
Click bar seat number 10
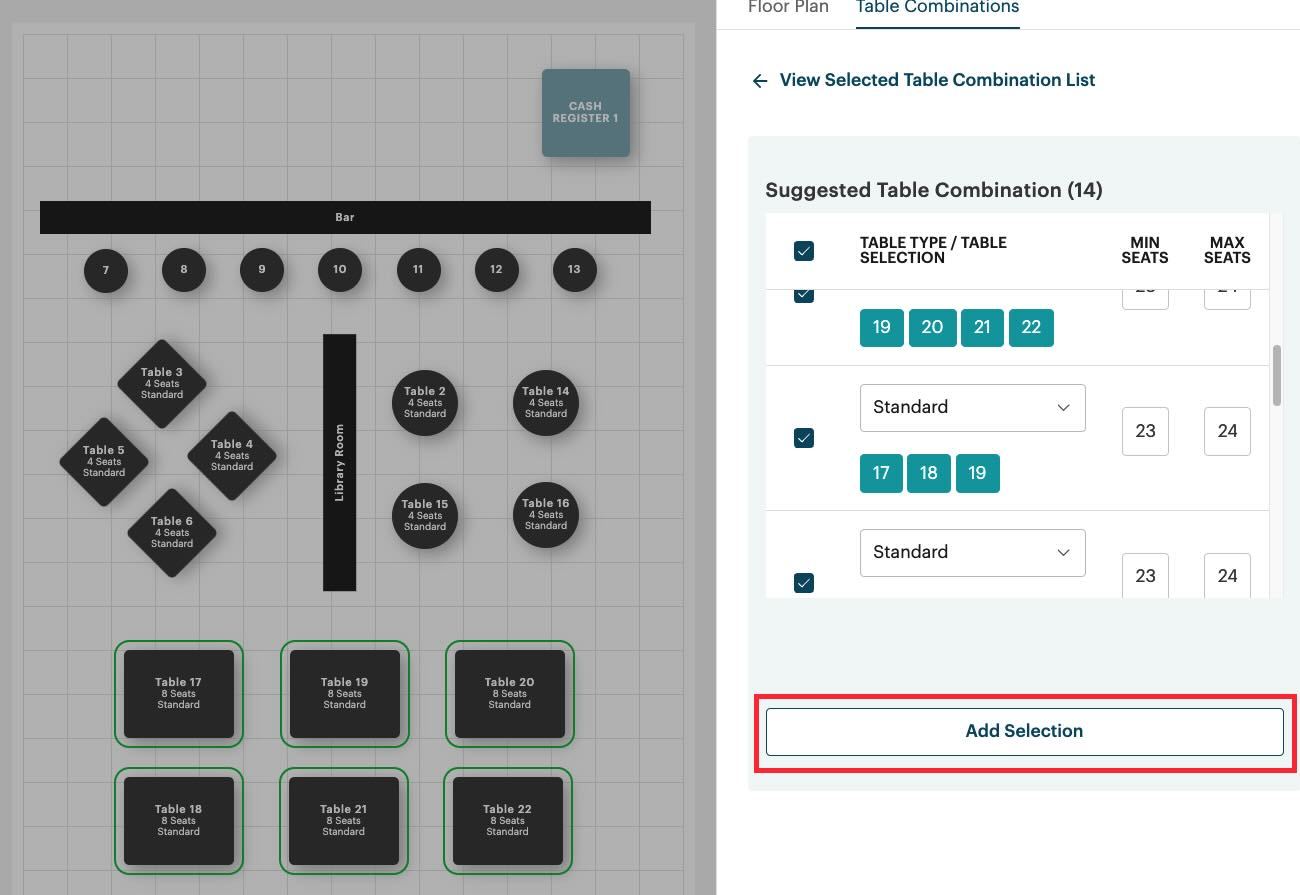click(x=339, y=269)
